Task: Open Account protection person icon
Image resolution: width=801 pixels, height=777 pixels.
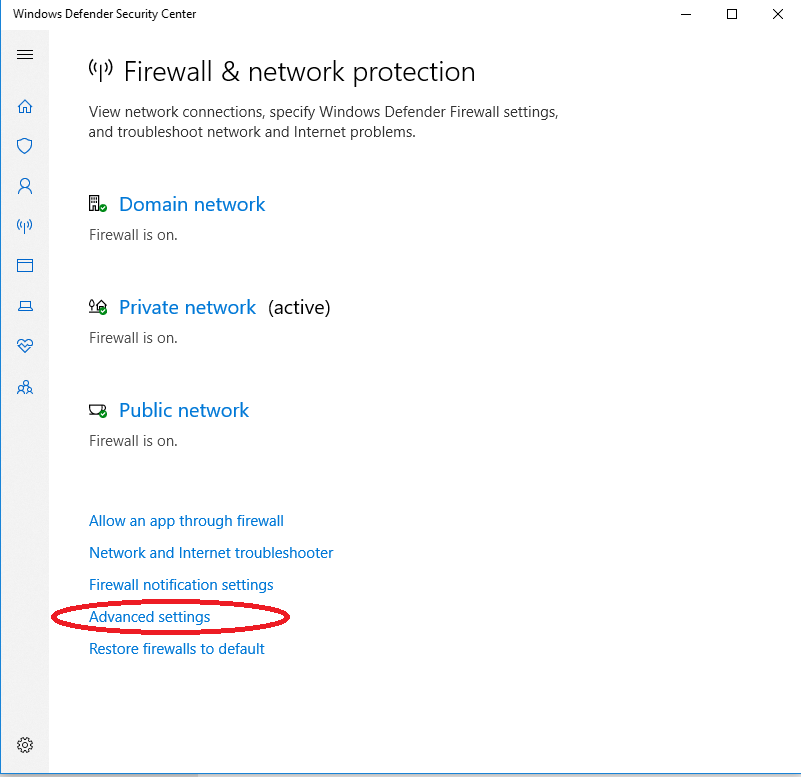Action: click(x=25, y=186)
